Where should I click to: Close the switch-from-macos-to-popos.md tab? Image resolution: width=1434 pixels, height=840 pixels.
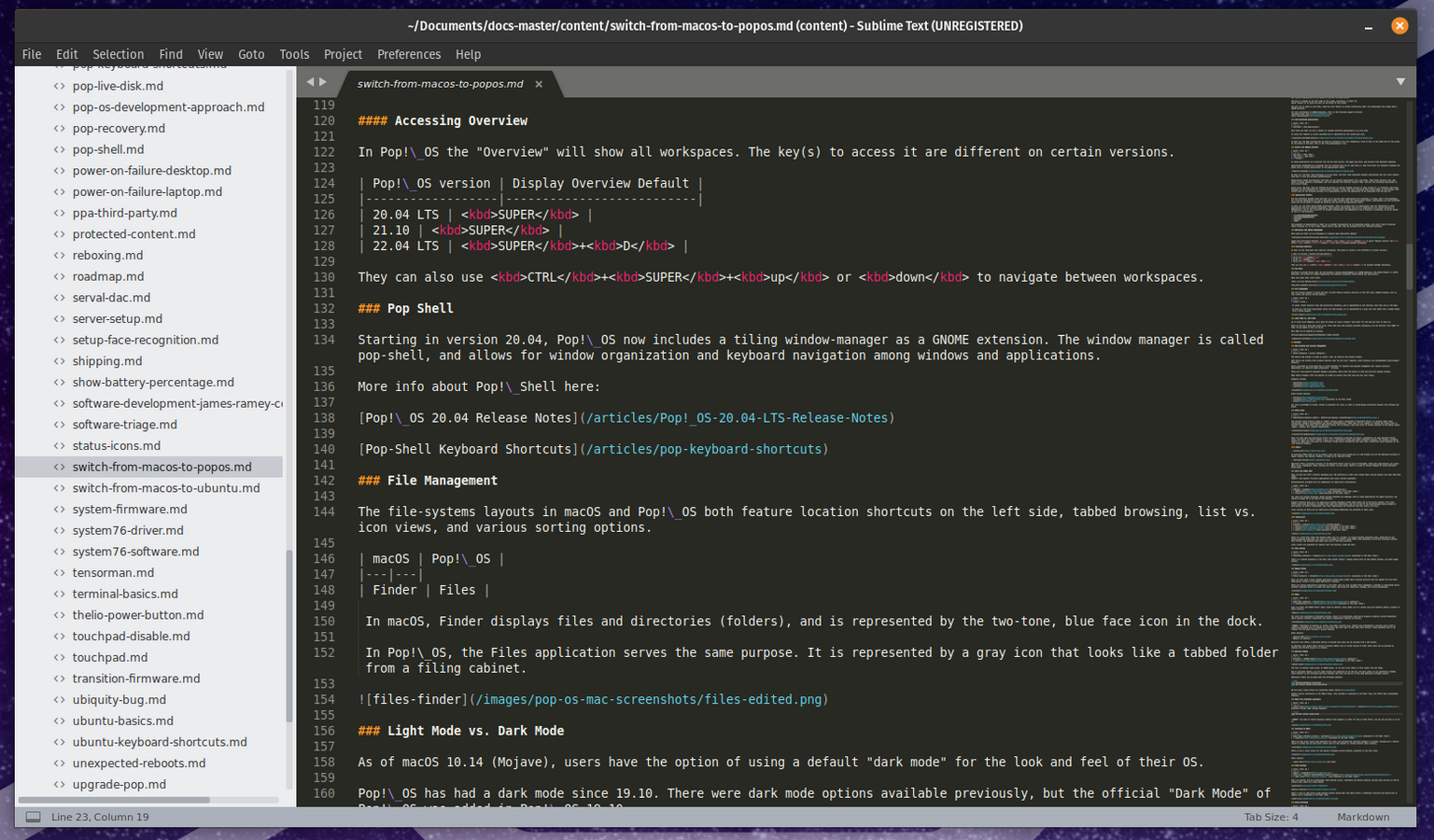(539, 84)
